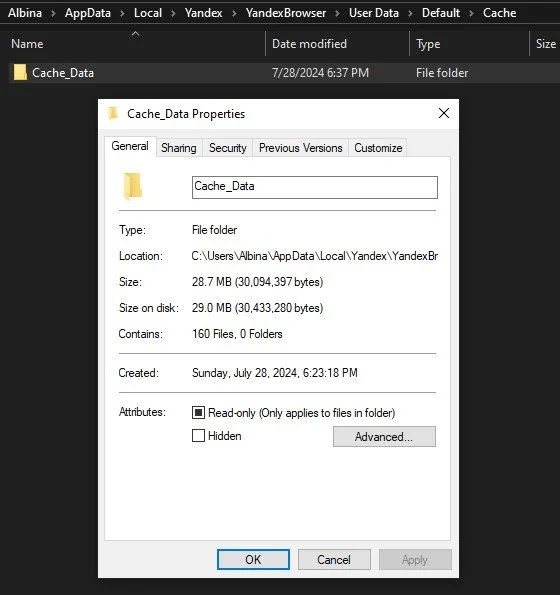
Task: Expand the chevron after Yandex in breadcrumb
Action: [x=234, y=13]
